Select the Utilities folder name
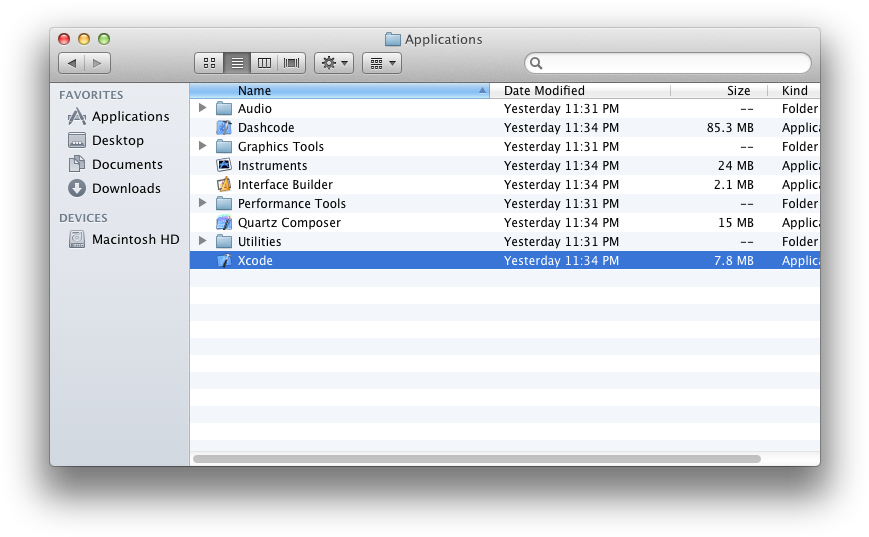The height and width of the screenshot is (537, 869). (259, 242)
